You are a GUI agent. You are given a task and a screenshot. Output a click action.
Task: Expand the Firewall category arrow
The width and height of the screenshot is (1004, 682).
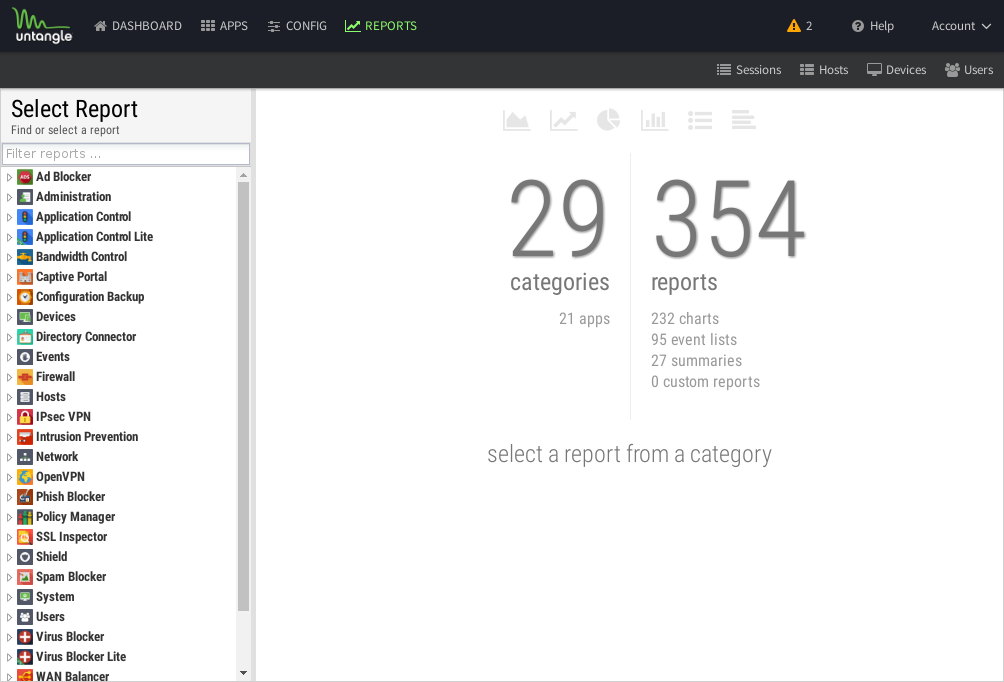[x=9, y=377]
